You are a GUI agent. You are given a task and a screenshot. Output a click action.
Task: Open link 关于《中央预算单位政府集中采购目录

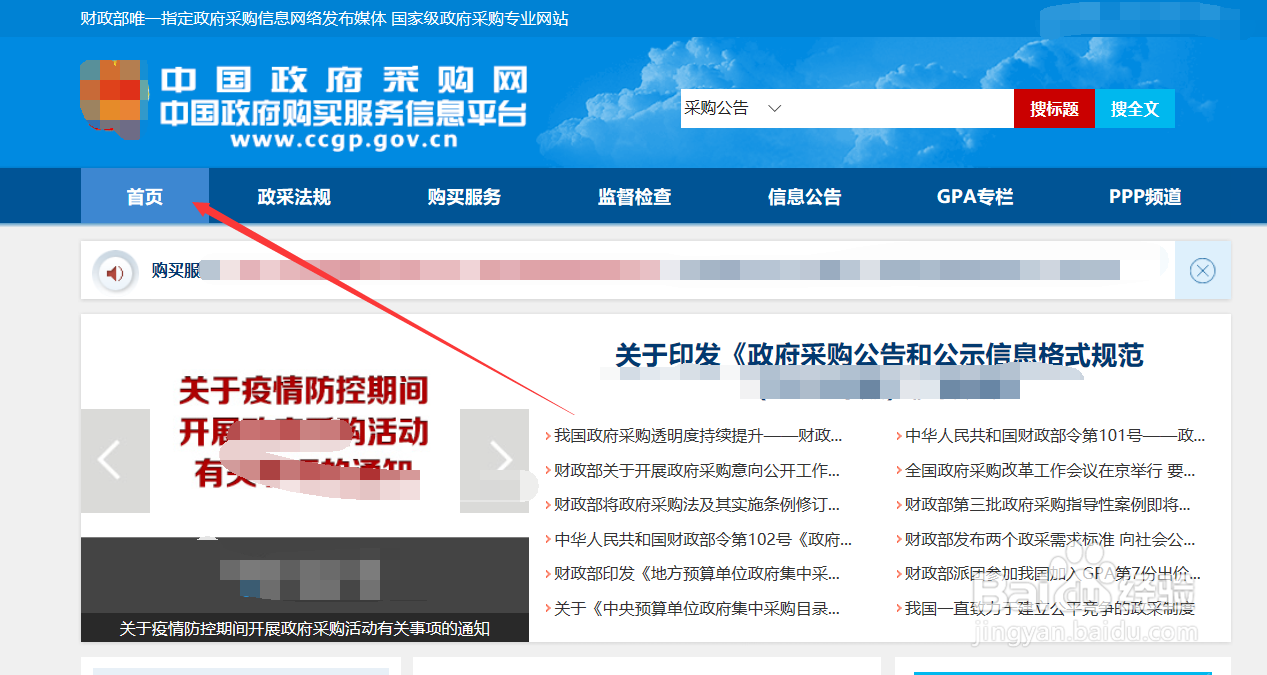click(697, 608)
